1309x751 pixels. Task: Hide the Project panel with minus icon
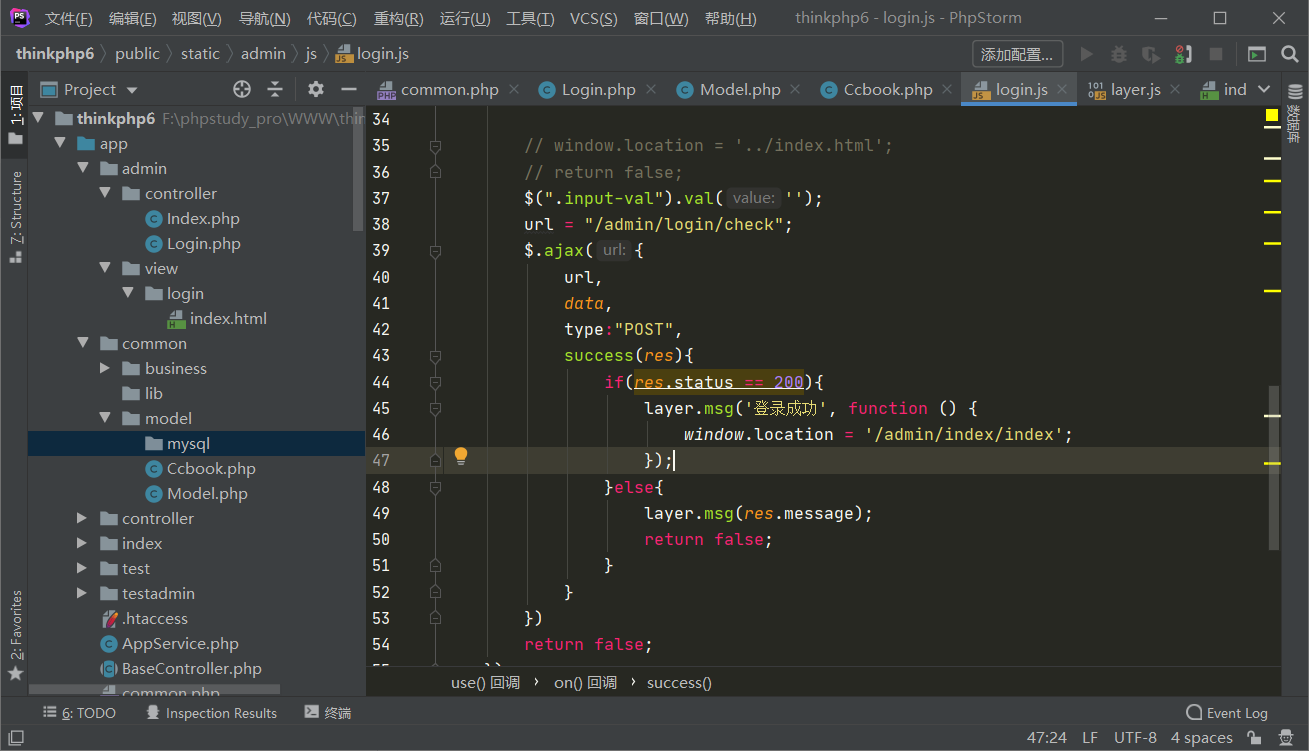click(349, 89)
